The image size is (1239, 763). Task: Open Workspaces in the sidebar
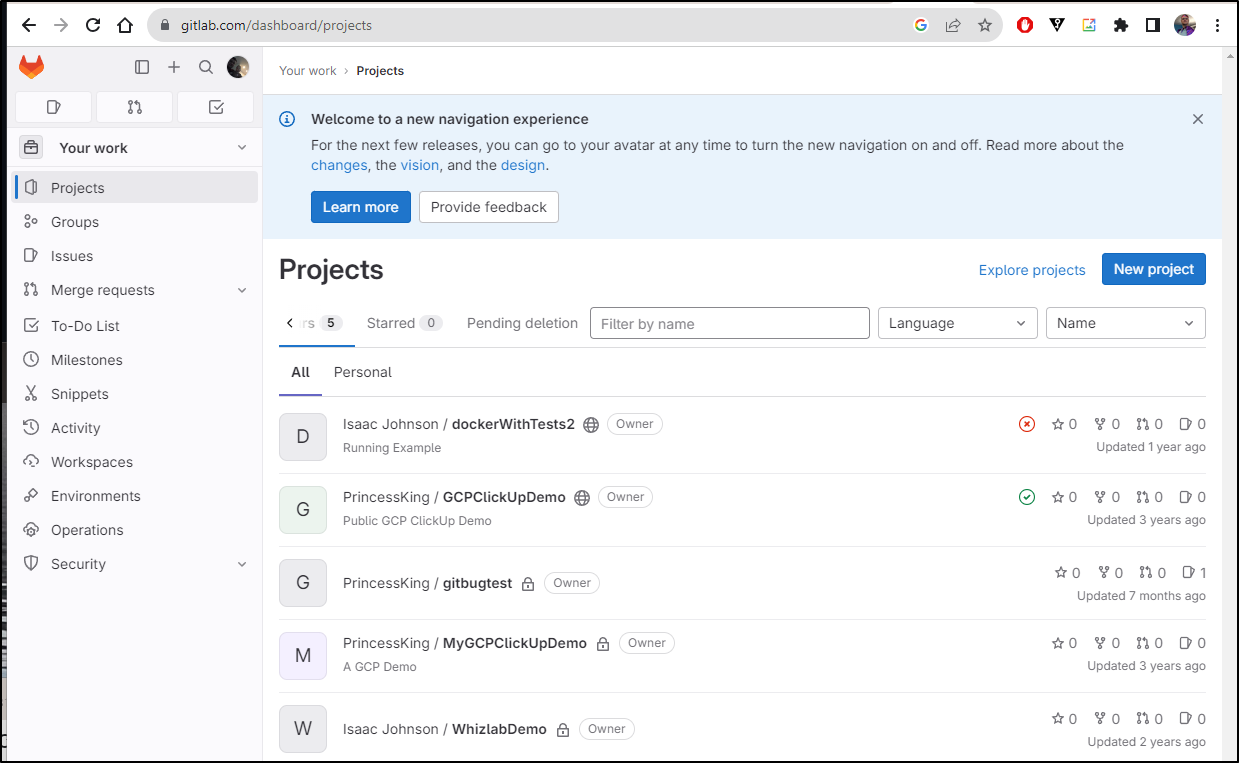pyautogui.click(x=136, y=462)
